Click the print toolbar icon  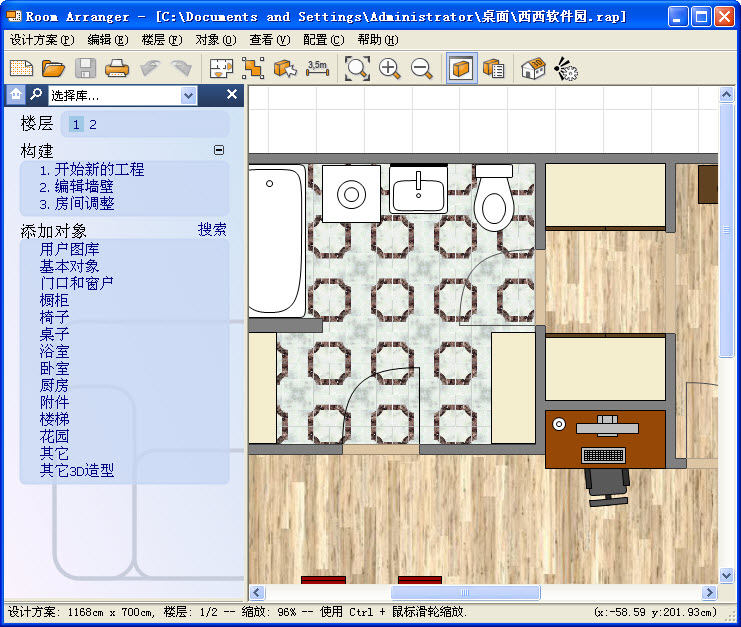[117, 68]
